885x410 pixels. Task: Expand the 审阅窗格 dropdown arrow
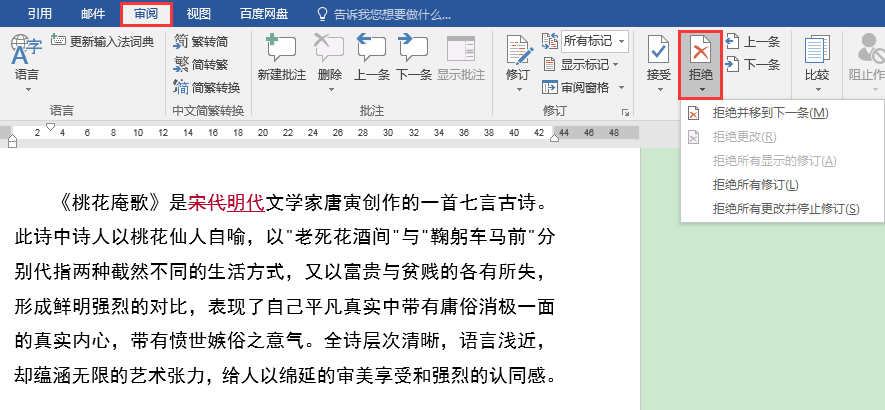(x=621, y=88)
